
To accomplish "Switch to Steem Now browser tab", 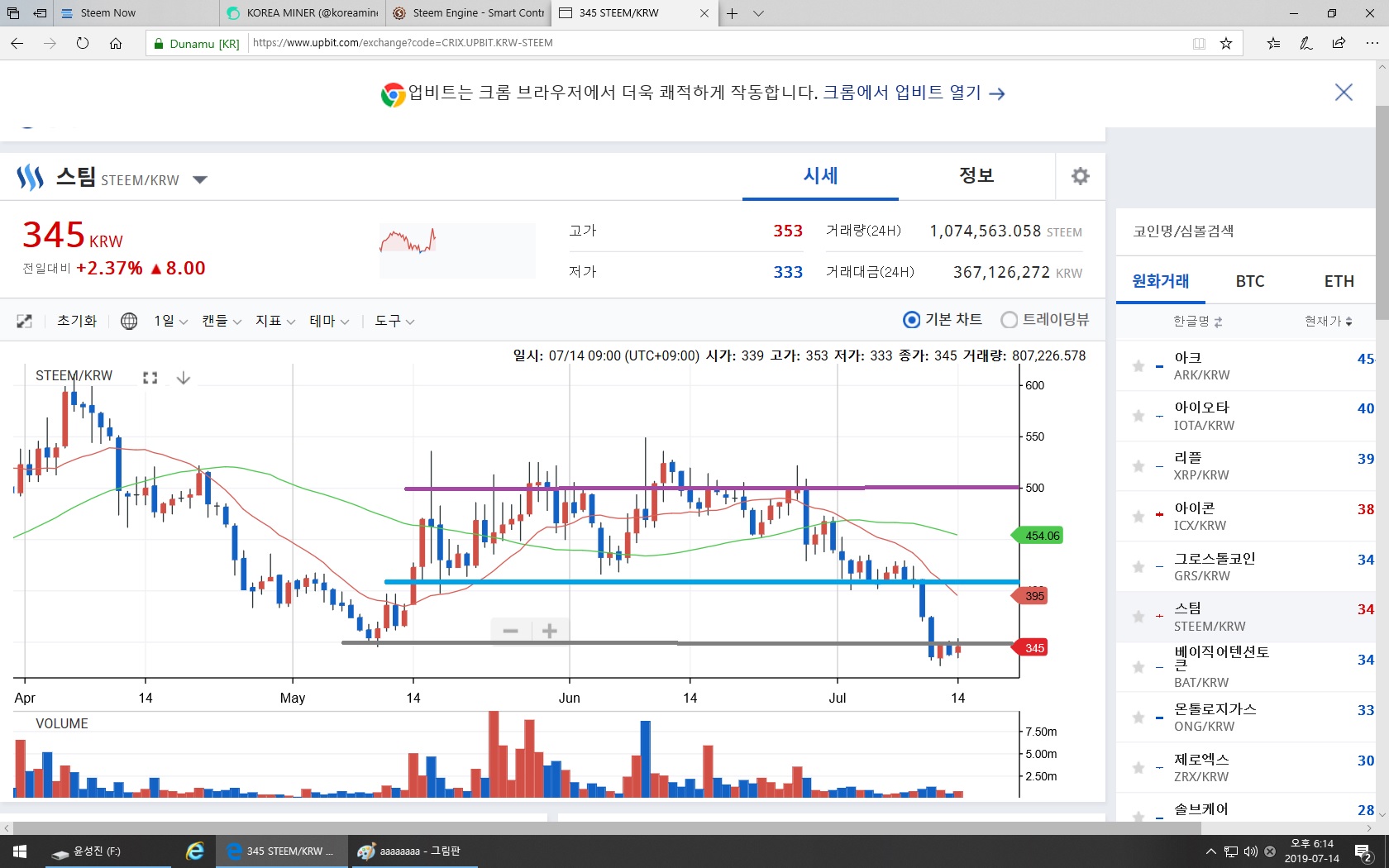I will 136,13.
